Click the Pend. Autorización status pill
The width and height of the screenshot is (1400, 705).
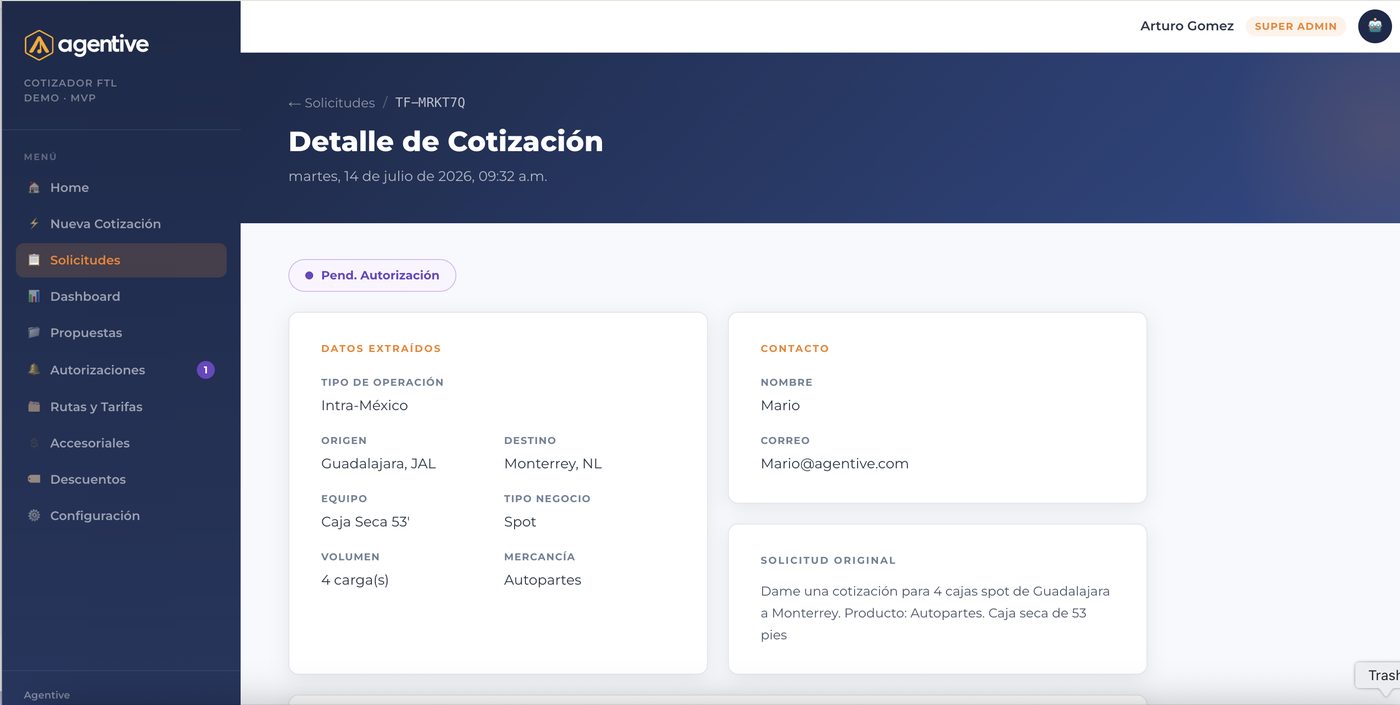(x=372, y=275)
